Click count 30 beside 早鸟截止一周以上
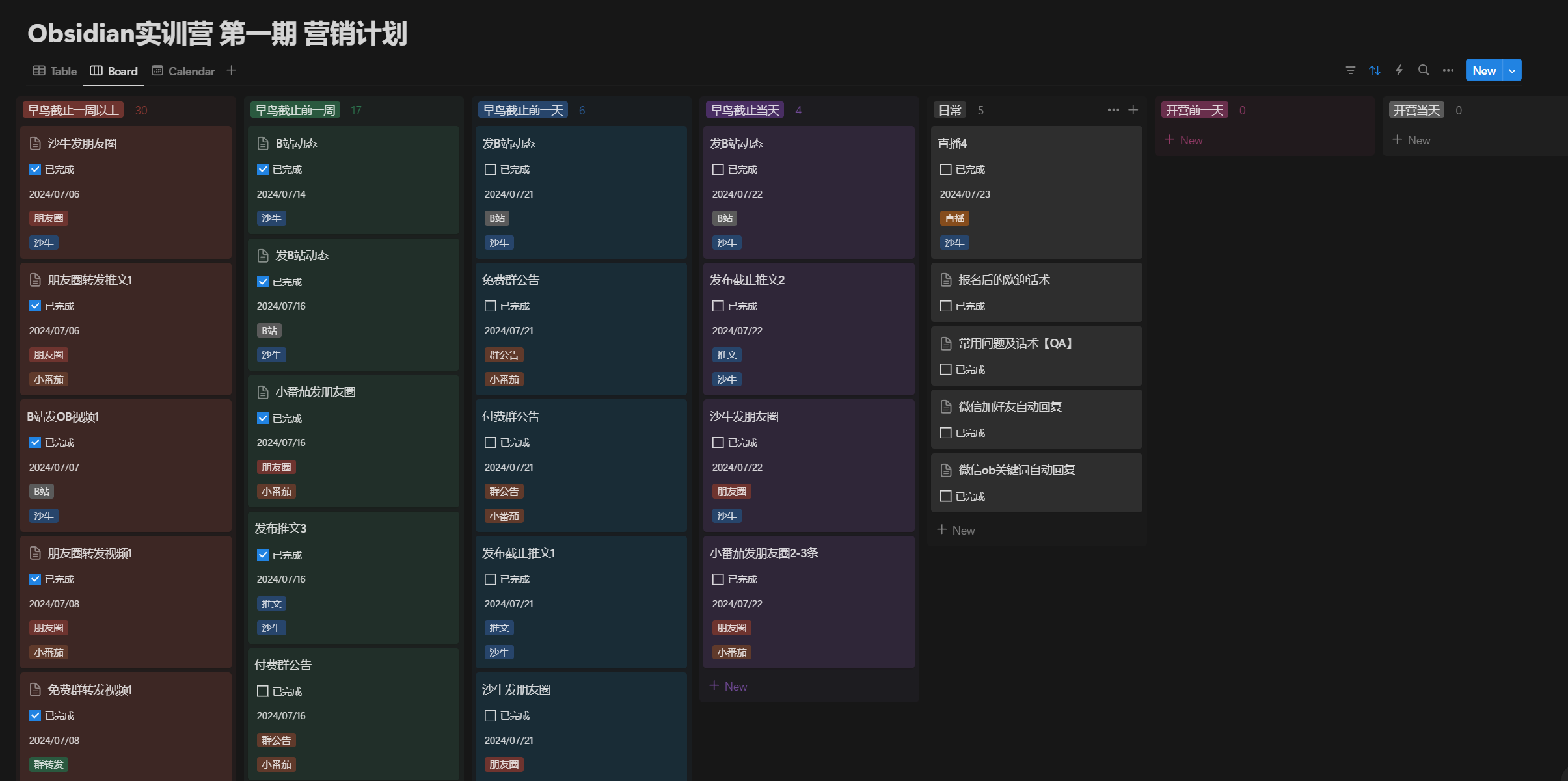The image size is (1568, 781). click(x=141, y=110)
